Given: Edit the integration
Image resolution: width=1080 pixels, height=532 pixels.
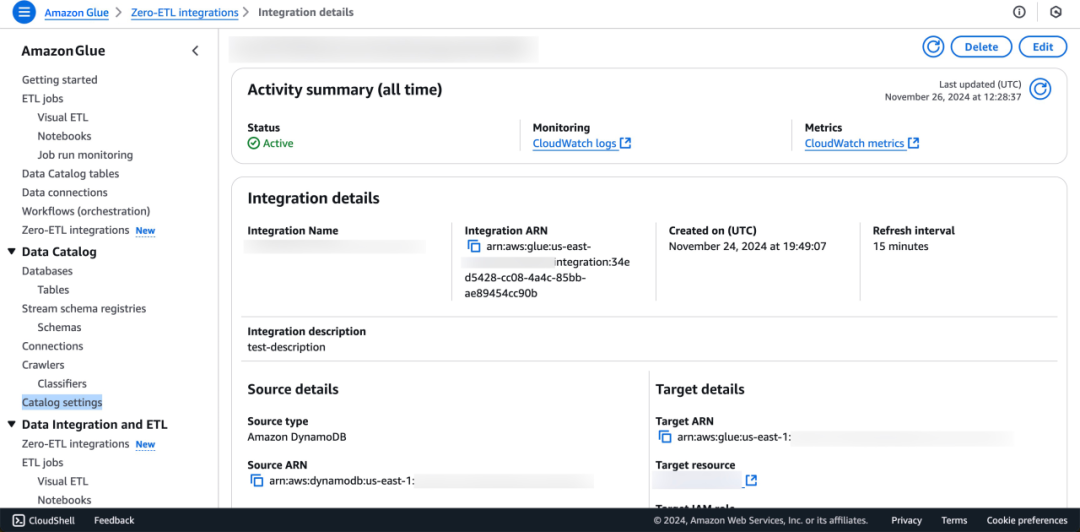Looking at the screenshot, I should pos(1043,47).
